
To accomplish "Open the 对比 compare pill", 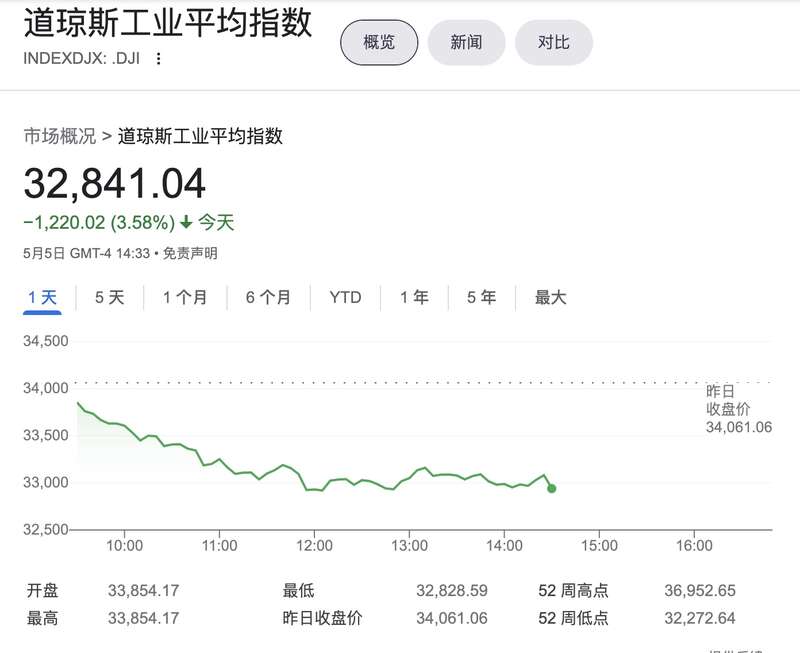I will [554, 42].
